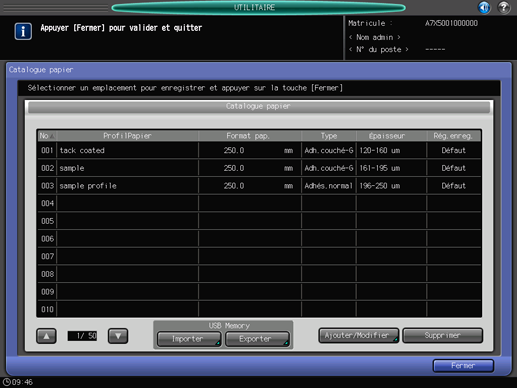Click the 161-195 um thickness cell

click(391, 168)
